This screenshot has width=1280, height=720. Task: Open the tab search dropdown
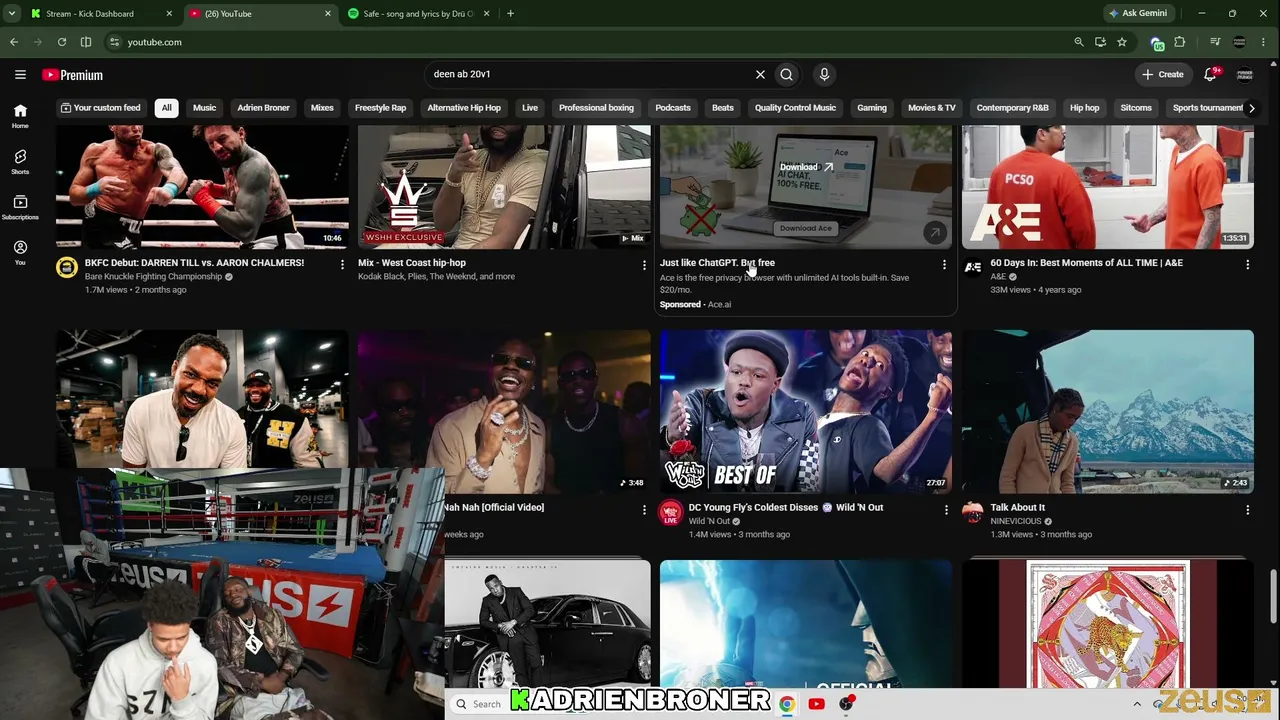[12, 14]
